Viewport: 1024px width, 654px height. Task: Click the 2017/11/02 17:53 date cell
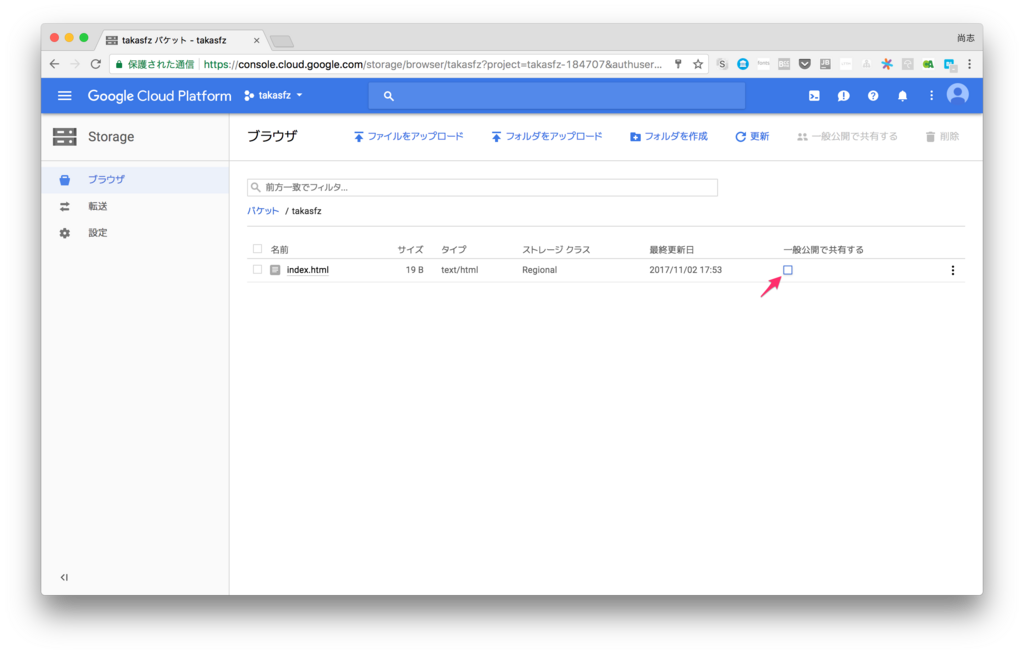point(686,270)
